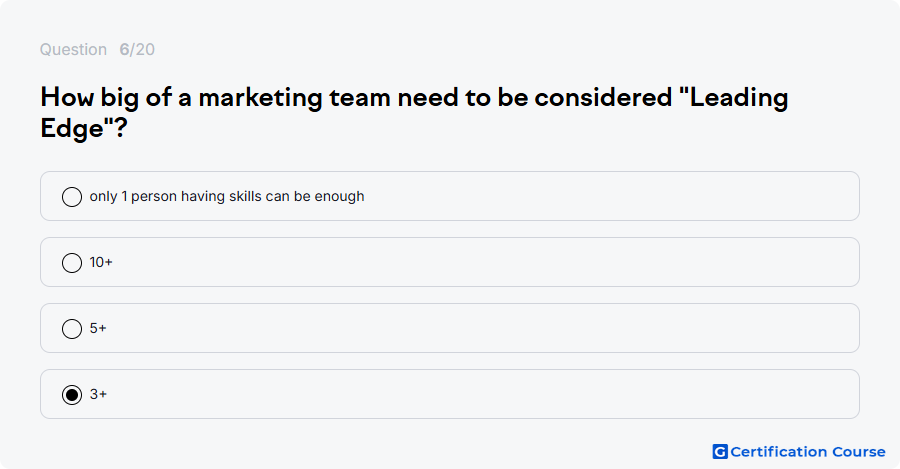Click the bold '6' current question number
900x469 pixels.
(x=124, y=49)
